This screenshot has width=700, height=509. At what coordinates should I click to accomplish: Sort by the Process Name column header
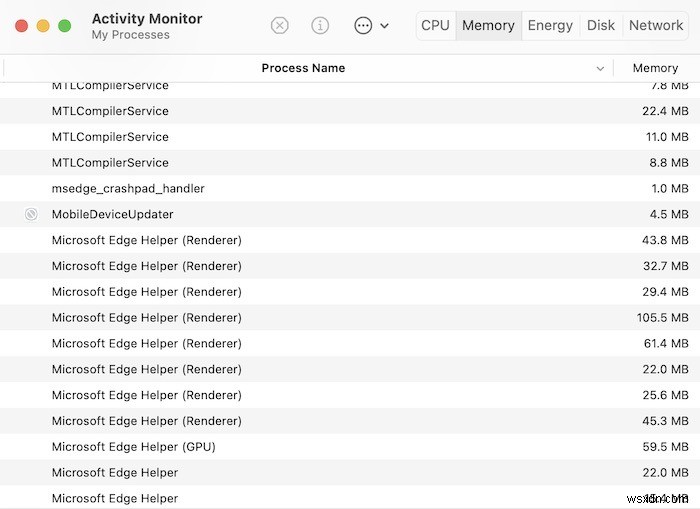[303, 68]
